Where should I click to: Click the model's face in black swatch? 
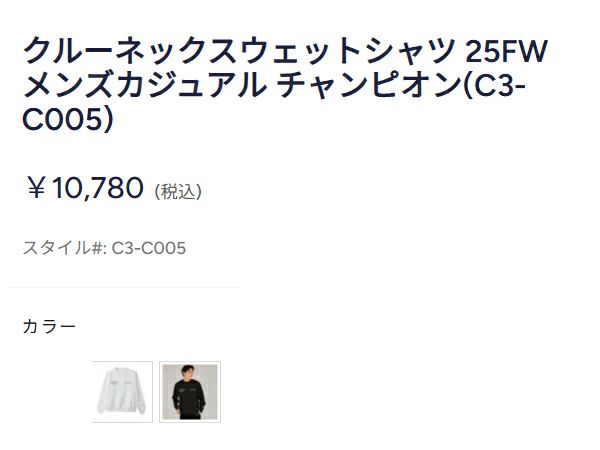[x=186, y=371]
